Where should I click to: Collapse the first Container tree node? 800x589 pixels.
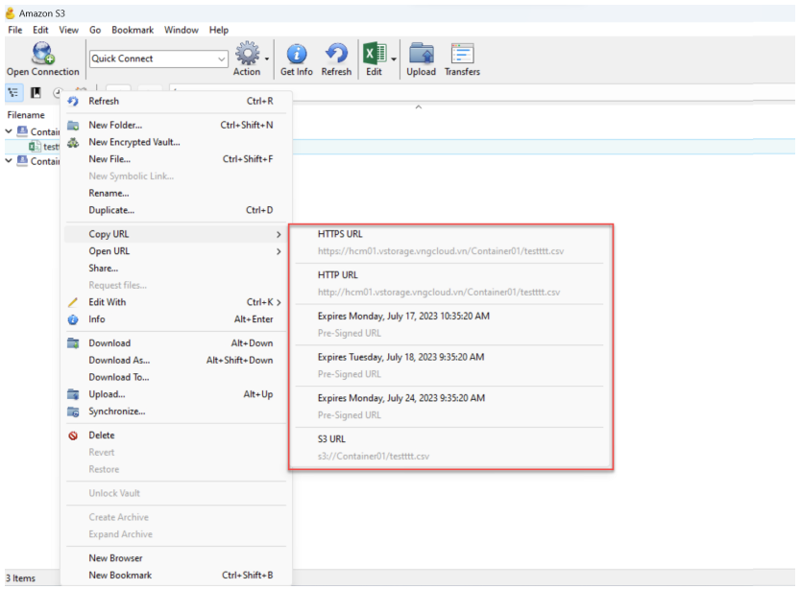pos(9,131)
